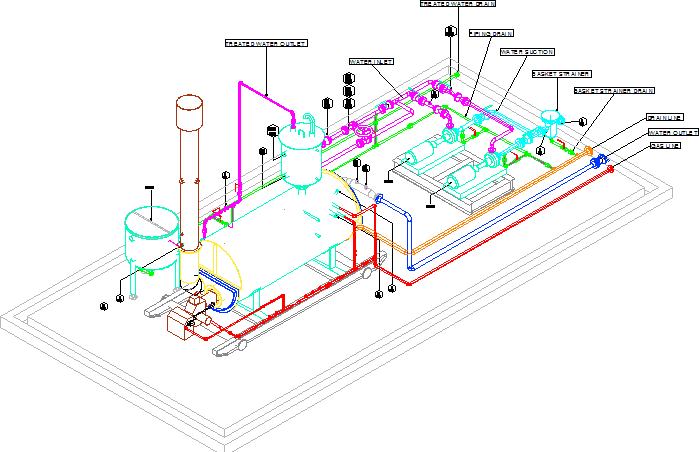Click the WATER OUTLET label
Screen dimensions: 699x452
pos(672,132)
